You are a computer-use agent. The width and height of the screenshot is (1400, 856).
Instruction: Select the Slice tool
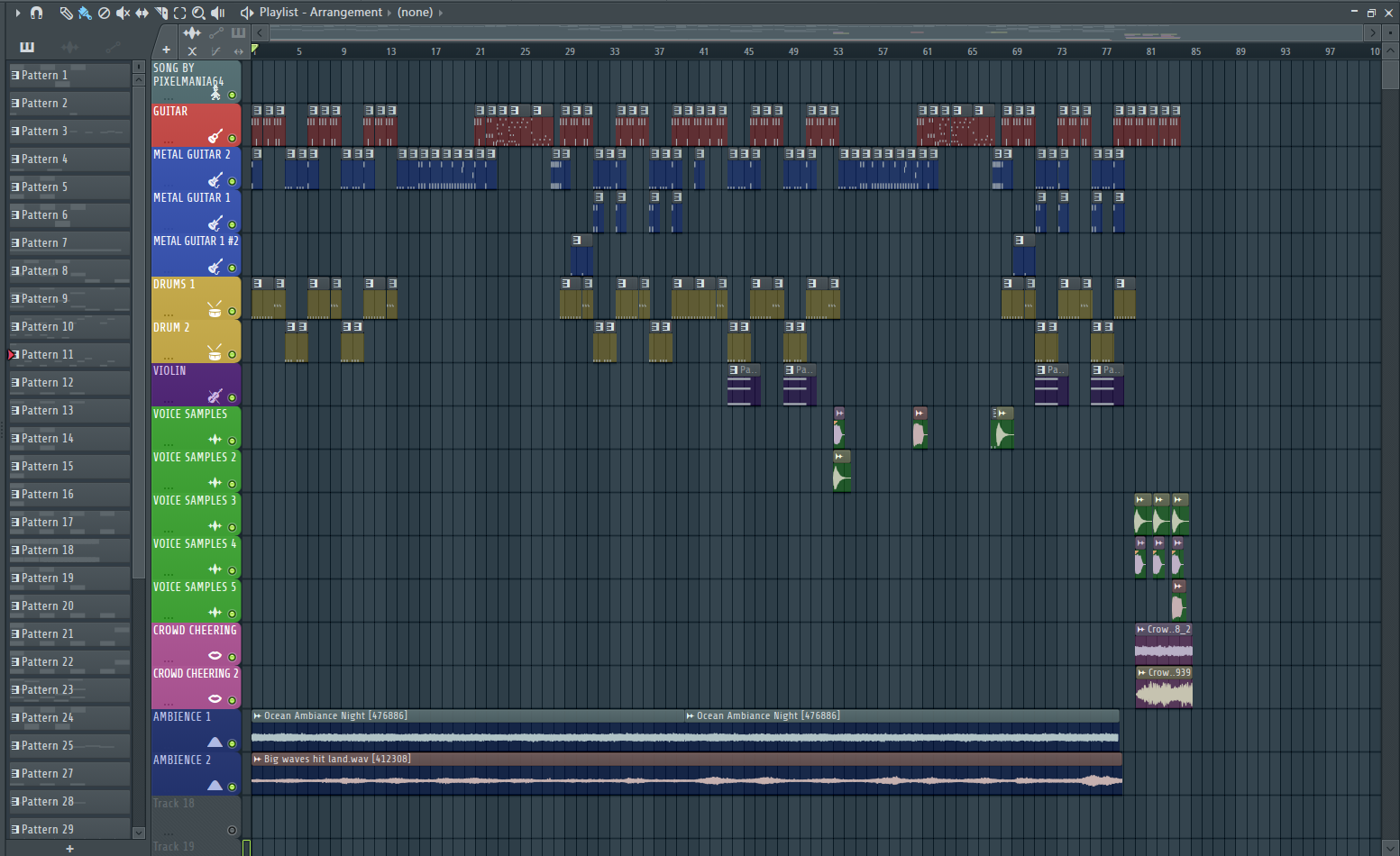[x=160, y=13]
